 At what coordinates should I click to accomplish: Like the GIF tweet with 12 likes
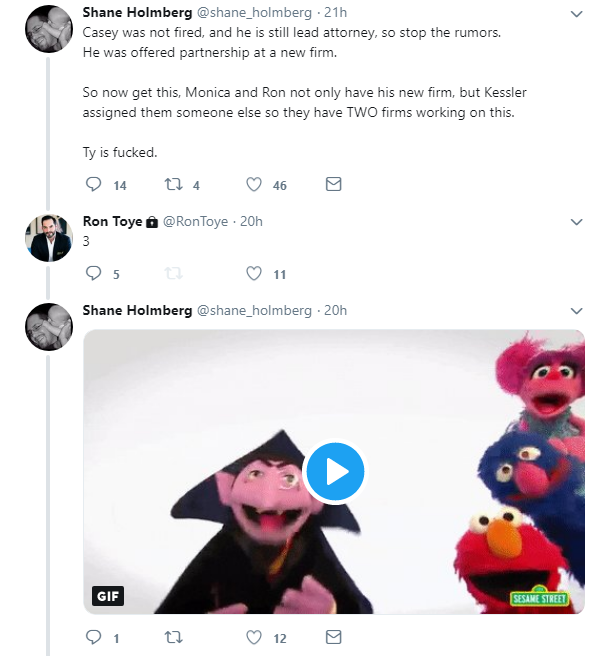(x=253, y=637)
